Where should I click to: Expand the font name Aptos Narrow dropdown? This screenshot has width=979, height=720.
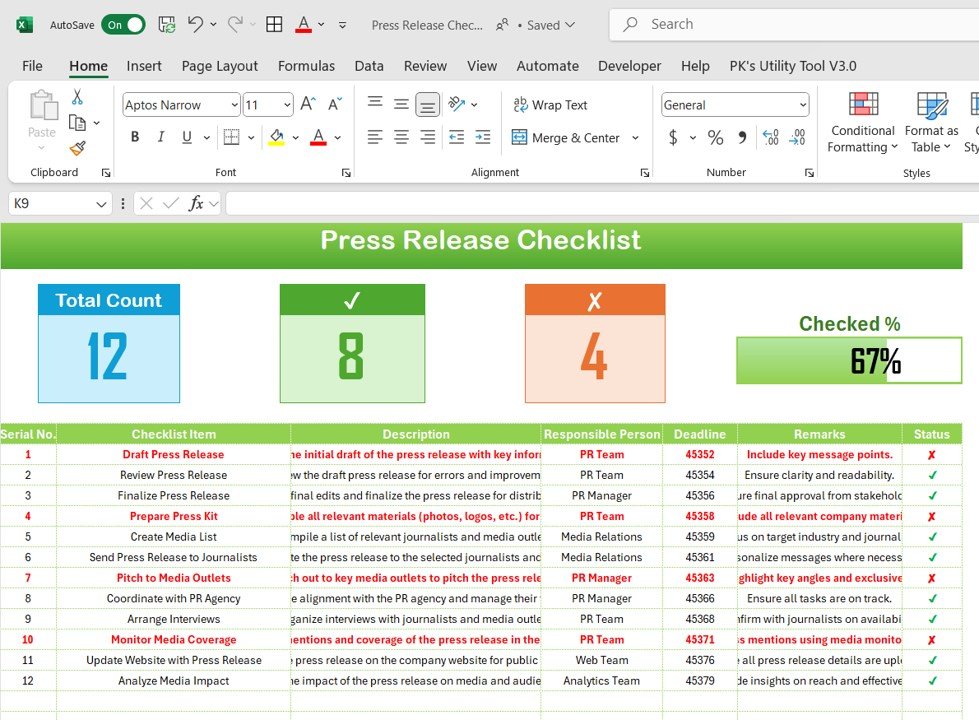pos(234,105)
